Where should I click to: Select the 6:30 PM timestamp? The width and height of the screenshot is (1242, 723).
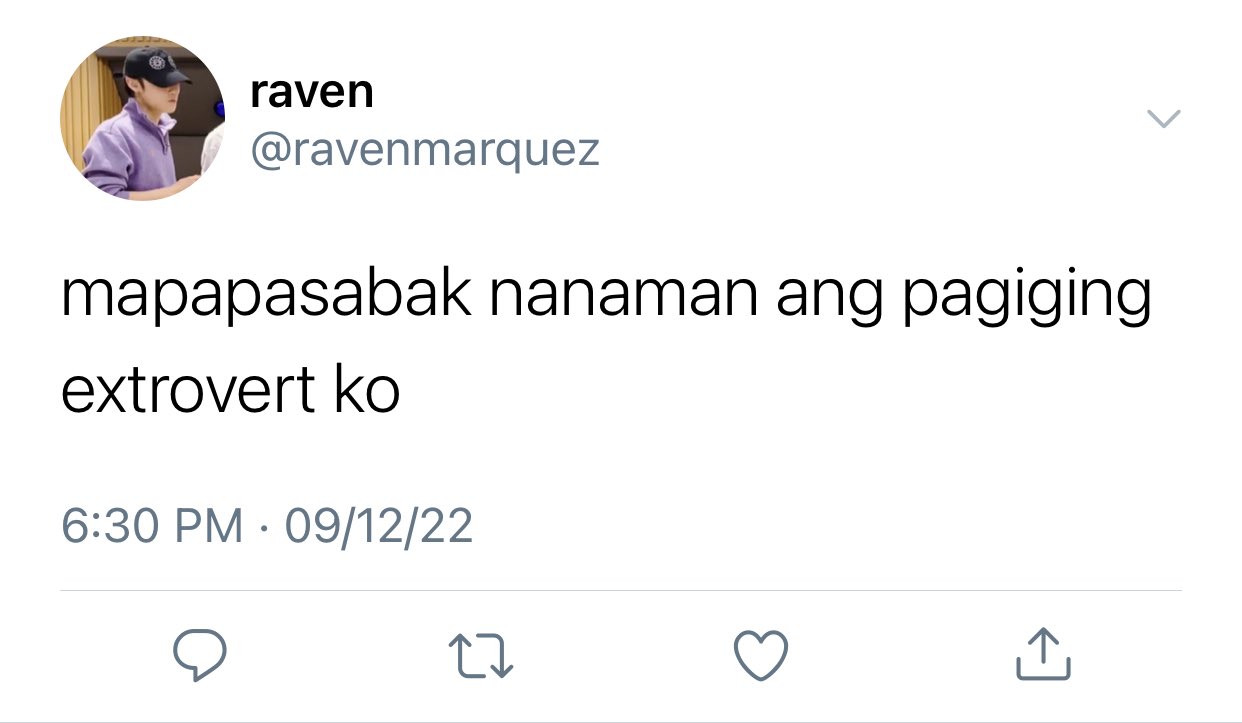[152, 525]
